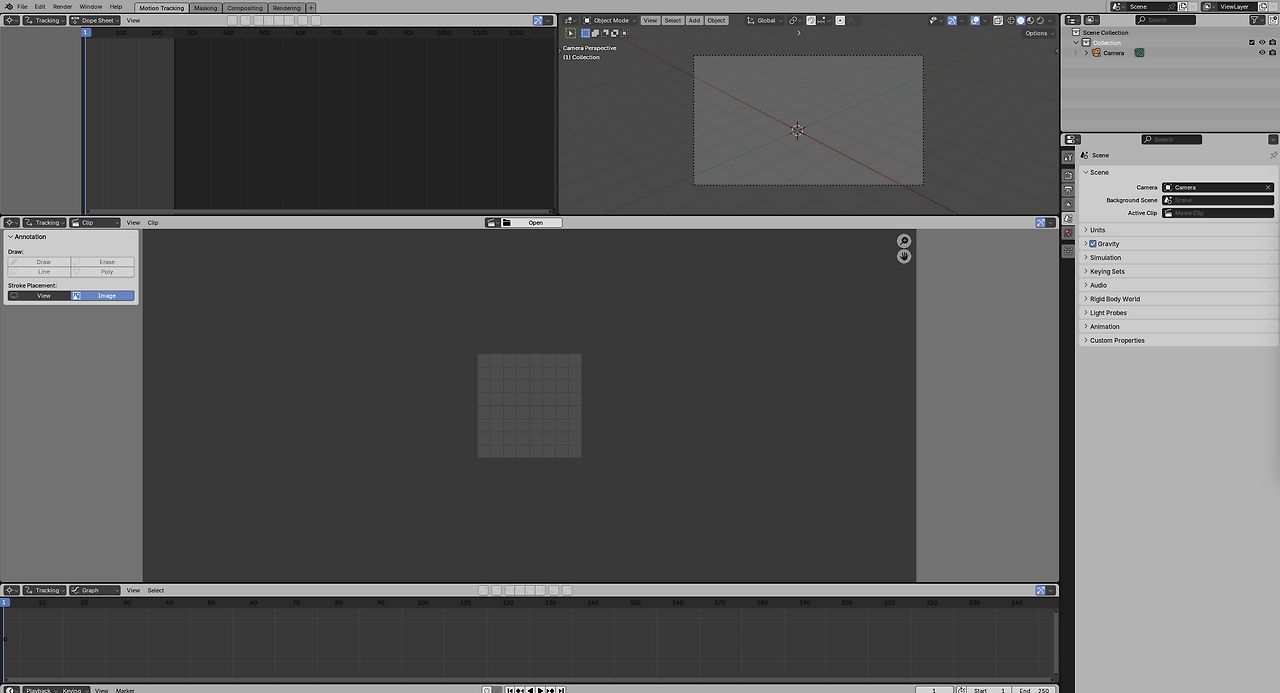
Task: Expand the Rigid Body World panel
Action: [1177, 299]
